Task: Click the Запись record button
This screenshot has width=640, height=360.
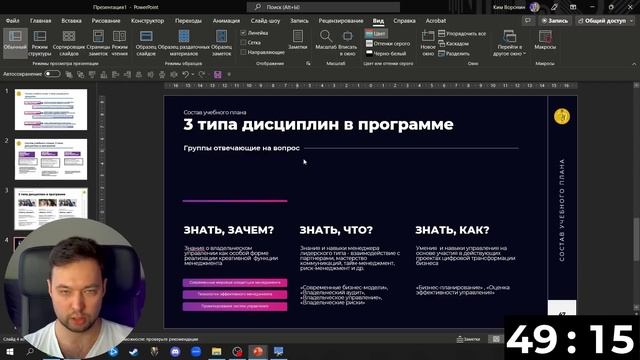Action: 554,20
